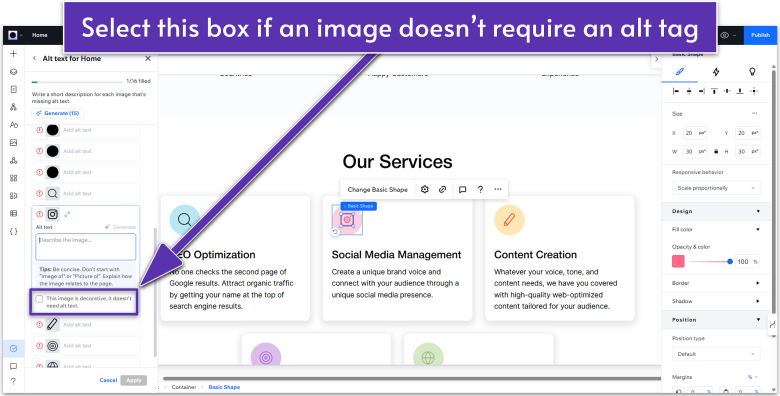Screen dimensions: 780x396
Task: Collapse the Position section
Action: point(758,320)
